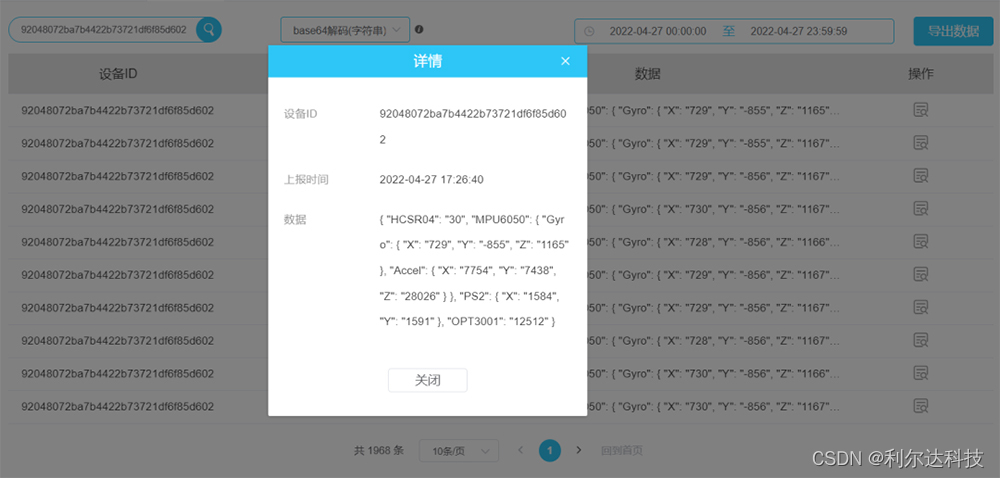Screen dimensions: 1000x478
Task: Click the JSON data text in dialog
Action: click(474, 271)
